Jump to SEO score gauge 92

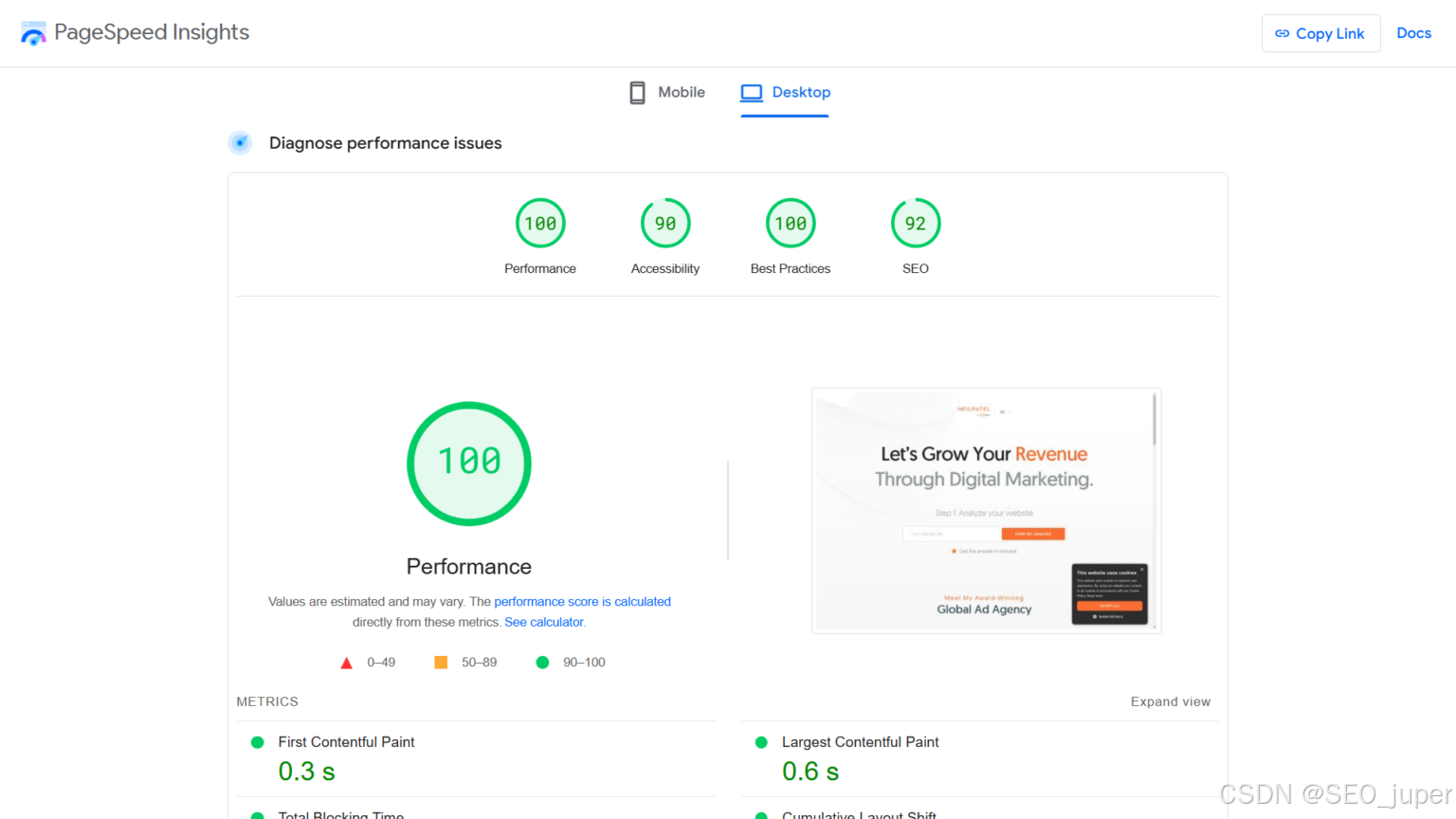[x=916, y=223]
